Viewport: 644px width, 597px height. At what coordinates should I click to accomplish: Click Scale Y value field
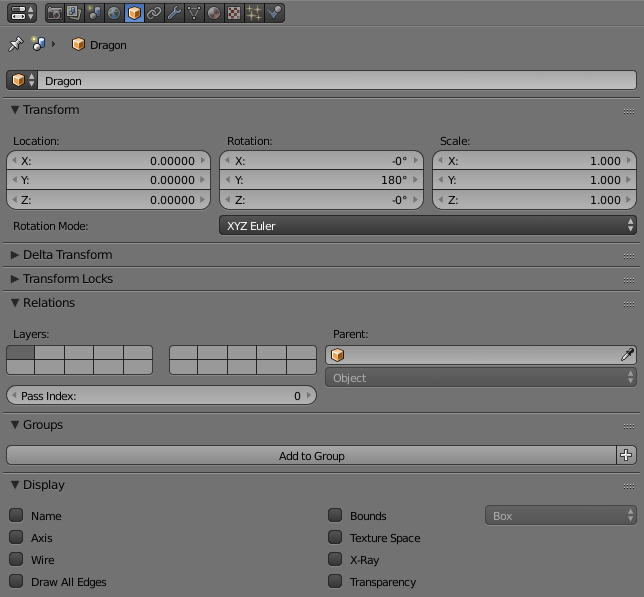[534, 180]
